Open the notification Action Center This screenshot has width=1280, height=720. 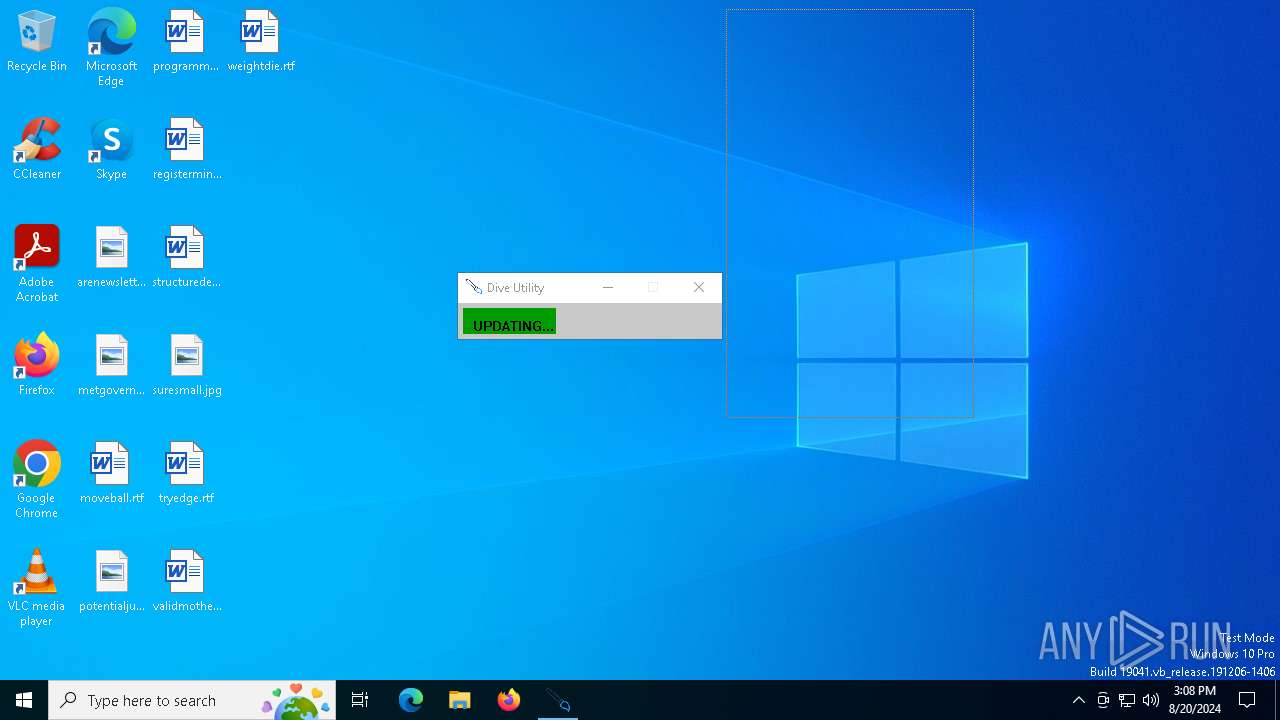point(1248,700)
